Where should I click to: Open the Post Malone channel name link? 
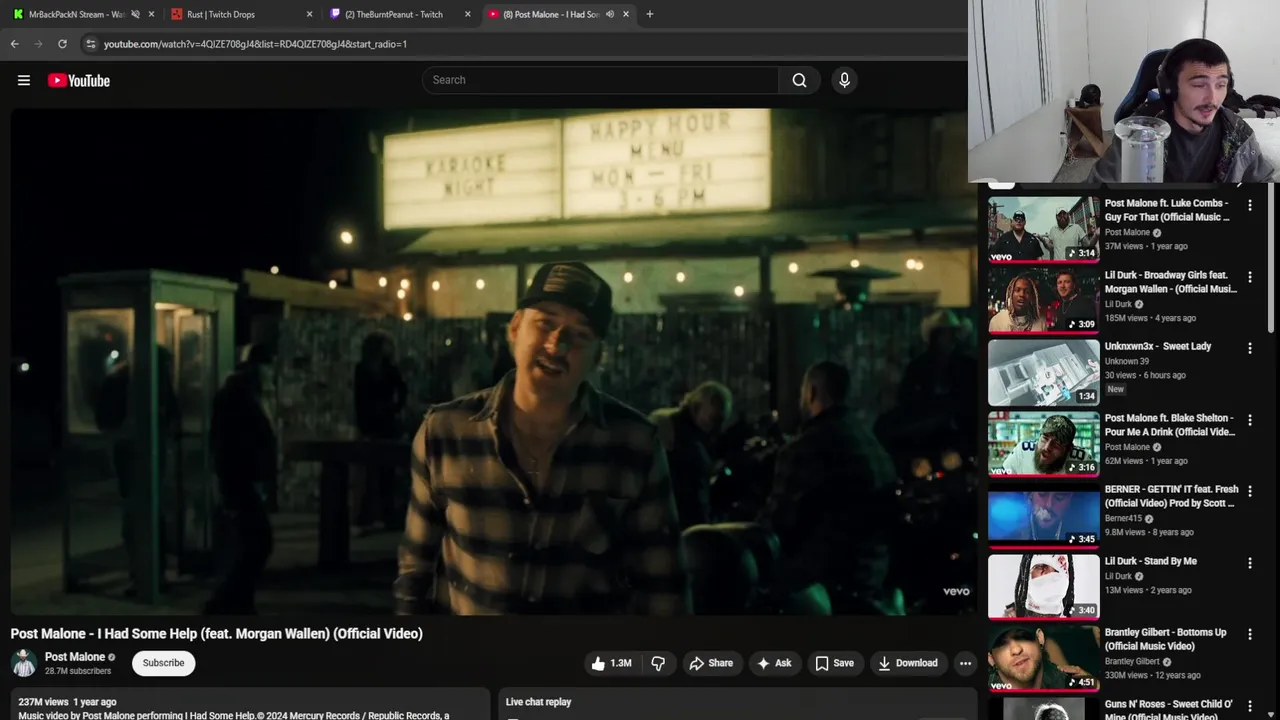point(75,657)
